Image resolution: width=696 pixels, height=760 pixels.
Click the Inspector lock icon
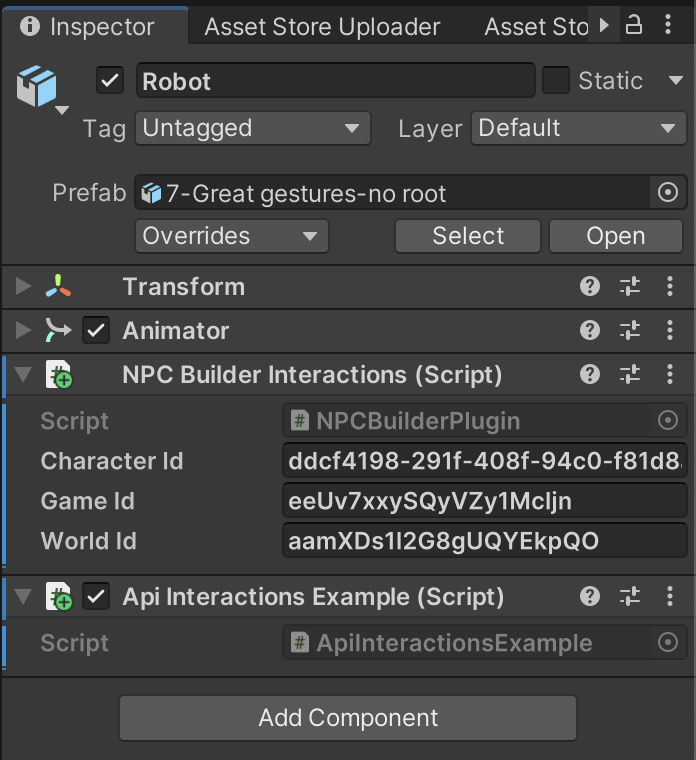point(634,26)
